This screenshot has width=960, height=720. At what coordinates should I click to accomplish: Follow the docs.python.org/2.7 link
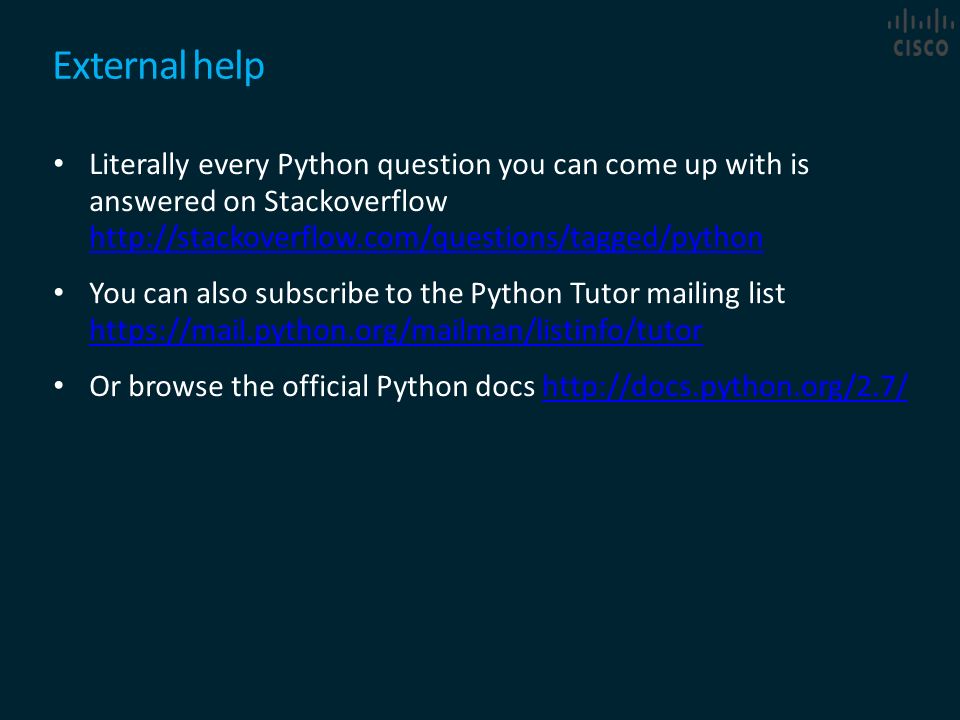coord(725,387)
